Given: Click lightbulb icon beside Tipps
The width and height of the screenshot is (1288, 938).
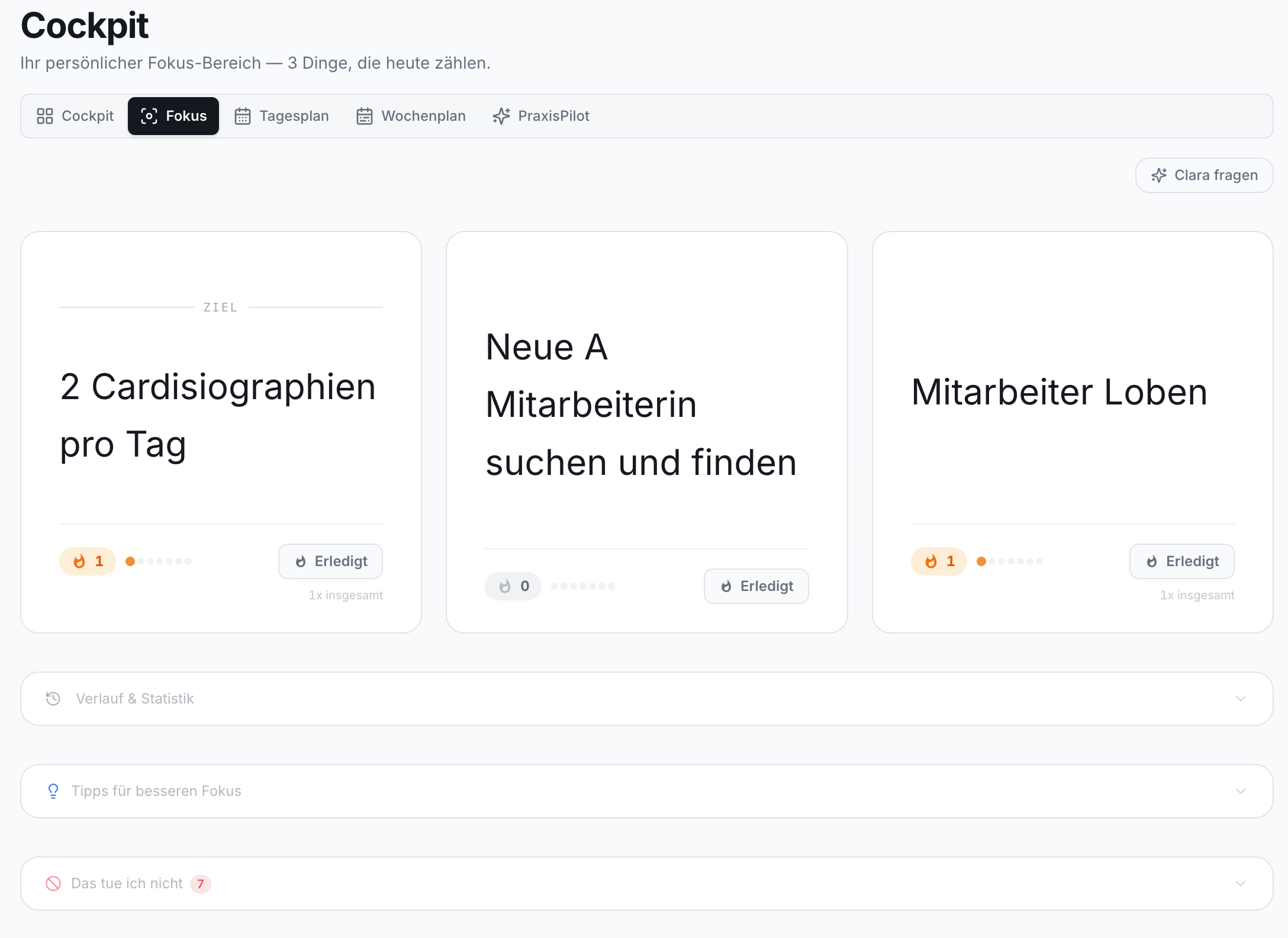Looking at the screenshot, I should tap(53, 791).
